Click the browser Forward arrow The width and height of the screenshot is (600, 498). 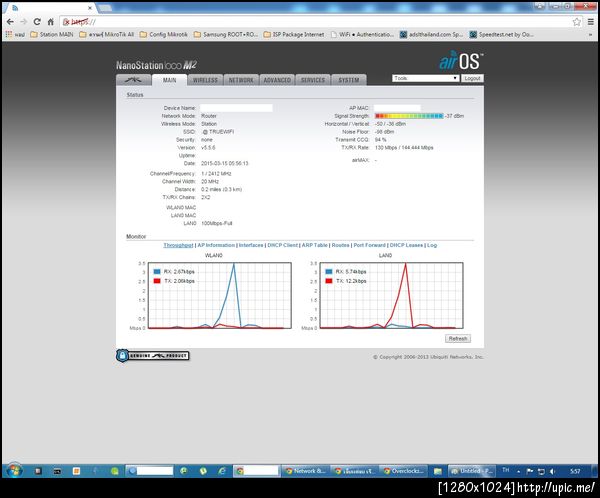pos(23,22)
